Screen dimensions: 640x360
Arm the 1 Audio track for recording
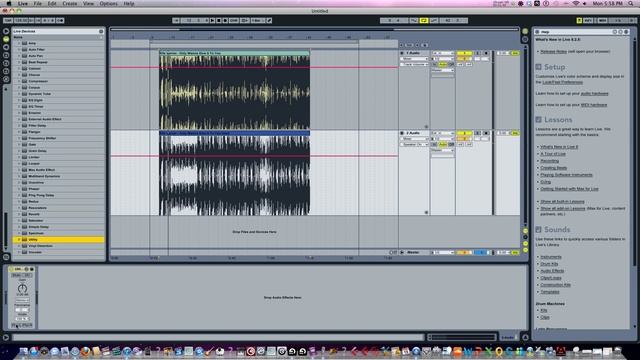pos(486,53)
